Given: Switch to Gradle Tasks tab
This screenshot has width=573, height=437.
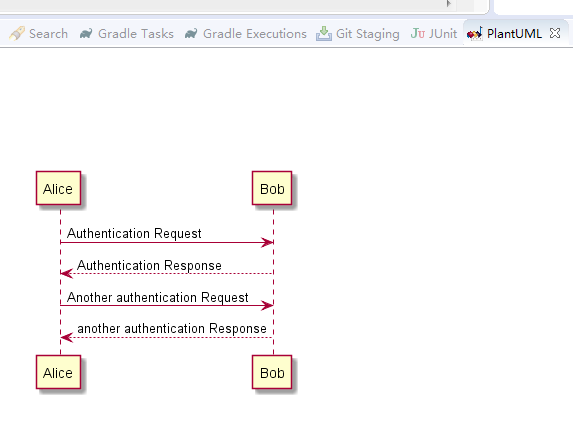Looking at the screenshot, I should pyautogui.click(x=126, y=34).
